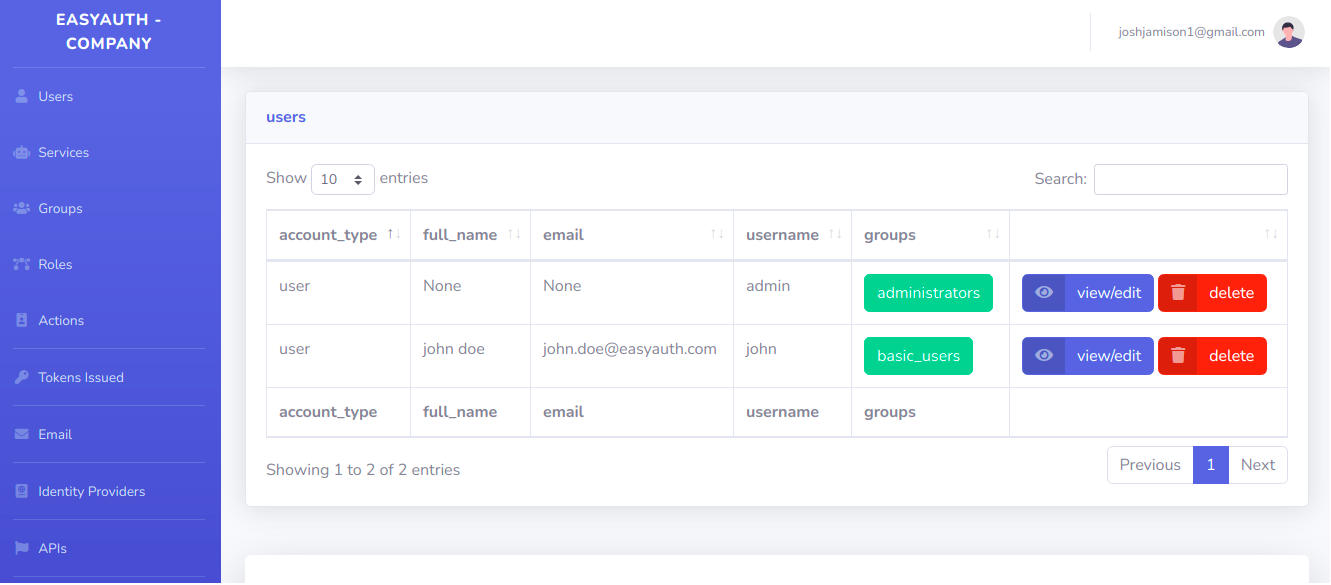Sort table by full_name column header
The width and height of the screenshot is (1331, 585).
pos(471,235)
